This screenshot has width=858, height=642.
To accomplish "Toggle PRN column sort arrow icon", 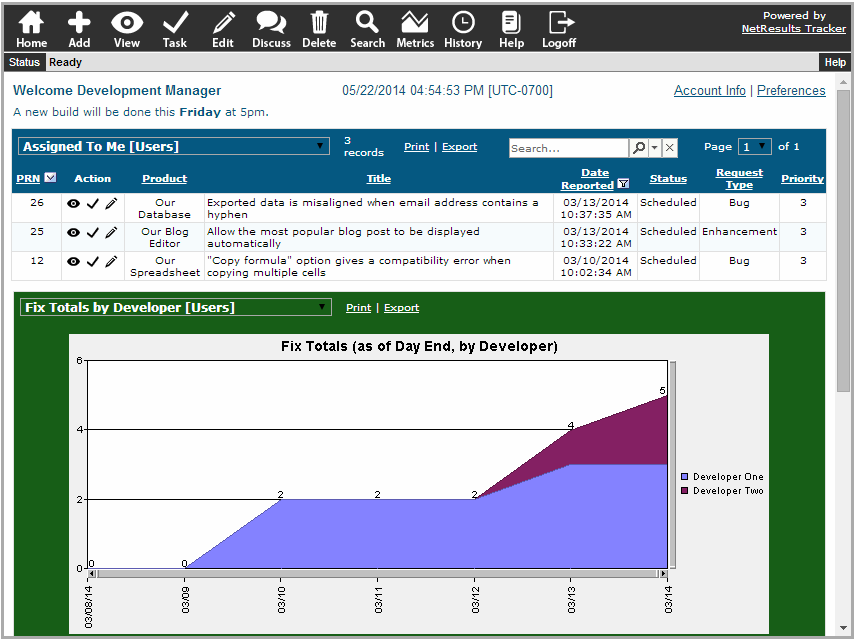I will 50,177.
